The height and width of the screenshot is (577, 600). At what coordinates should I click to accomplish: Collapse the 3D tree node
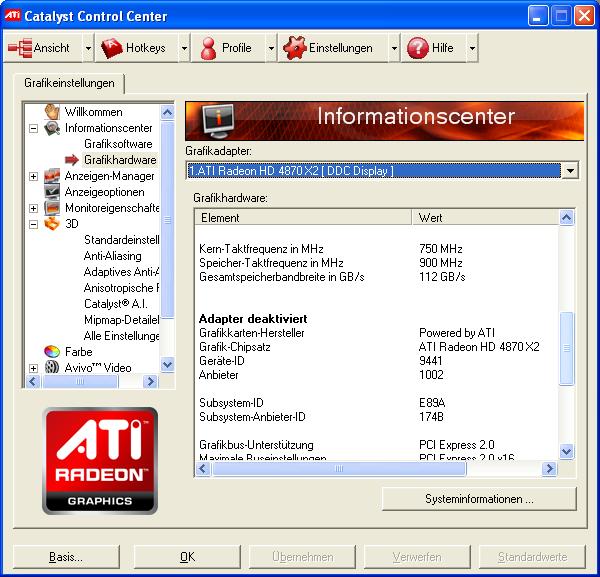tap(34, 224)
